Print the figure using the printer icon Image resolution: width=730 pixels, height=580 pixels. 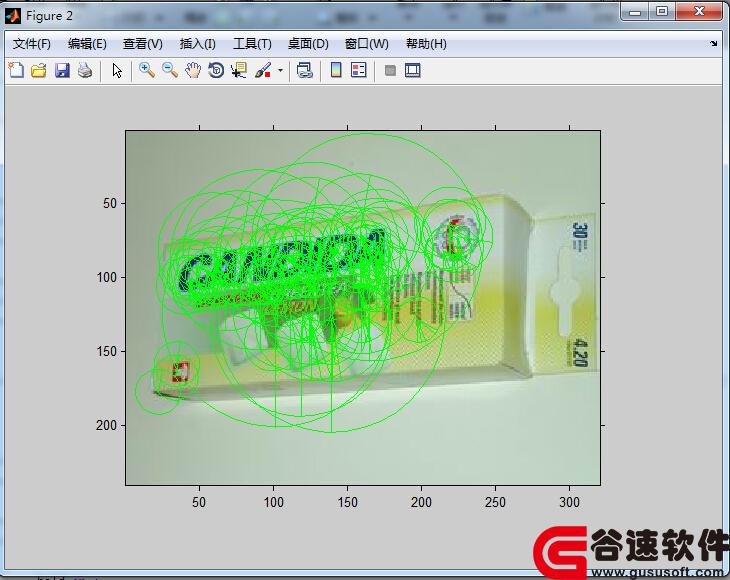point(85,70)
